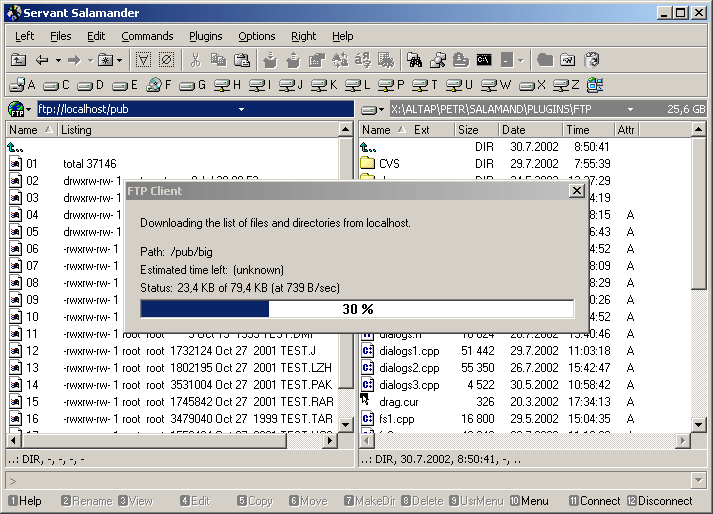The height and width of the screenshot is (514, 713).
Task: Open the hot paths folder icon
Action: [x=105, y=60]
